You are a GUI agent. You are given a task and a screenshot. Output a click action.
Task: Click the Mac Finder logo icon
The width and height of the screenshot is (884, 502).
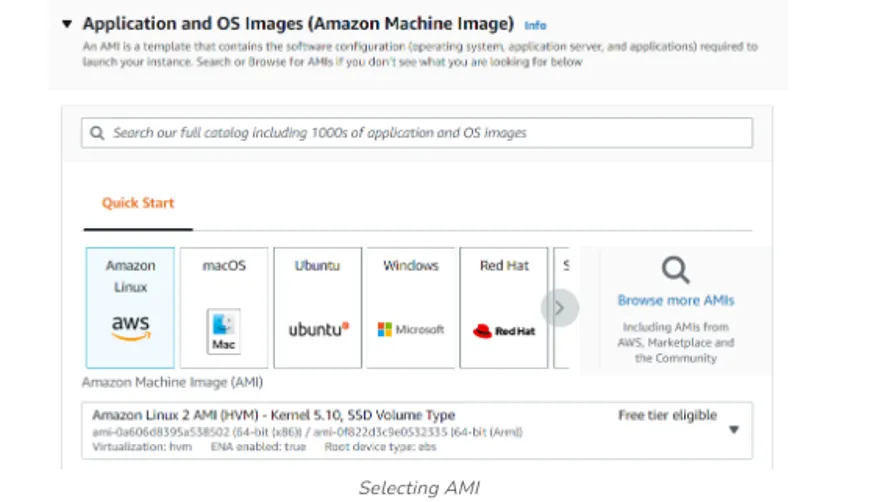click(x=224, y=332)
